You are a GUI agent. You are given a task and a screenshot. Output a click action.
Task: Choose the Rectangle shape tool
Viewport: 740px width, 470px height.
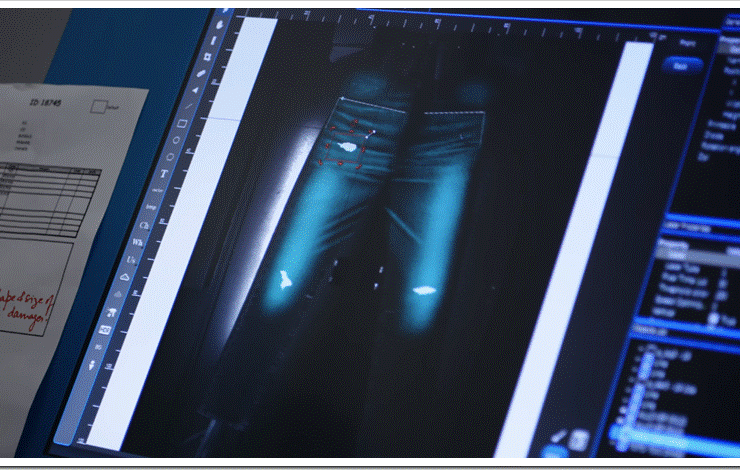(x=181, y=124)
